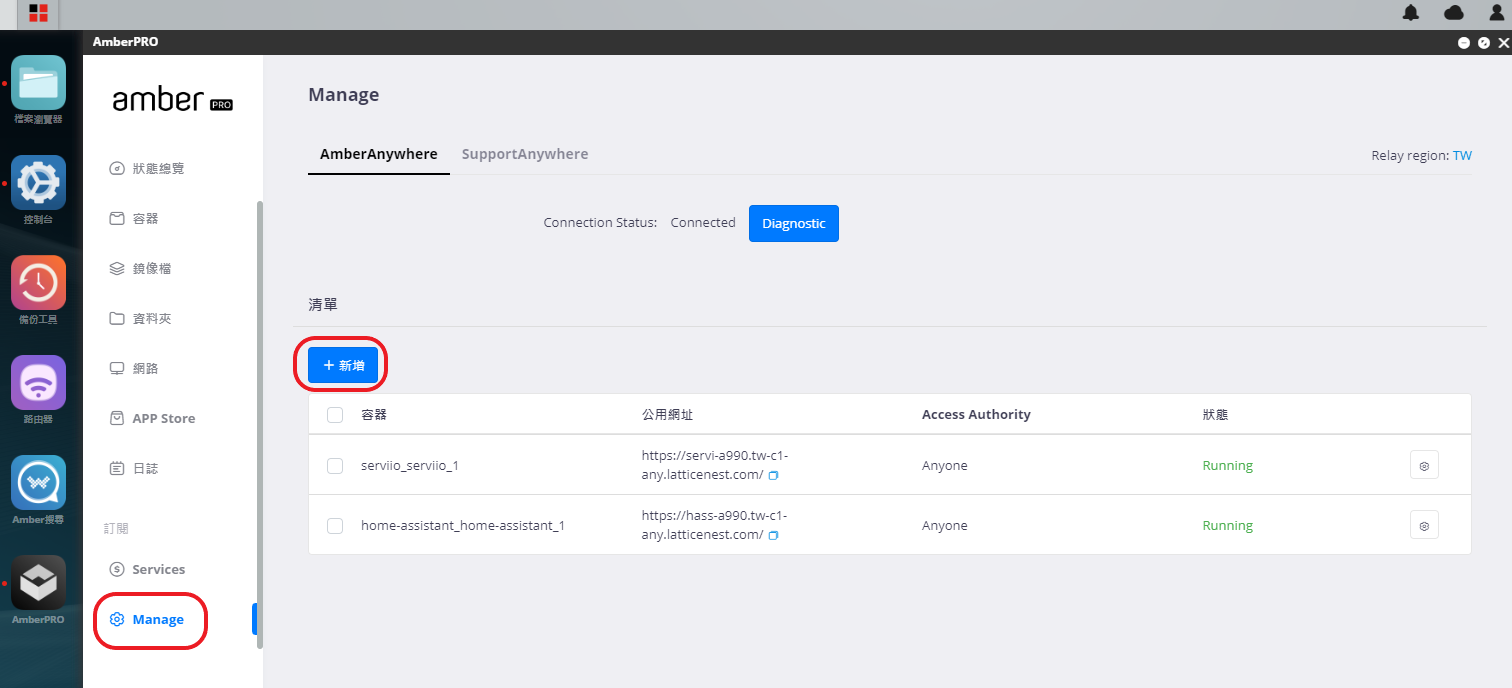1512x688 pixels.
Task: Copy the serviio public URL
Action: coord(773,475)
